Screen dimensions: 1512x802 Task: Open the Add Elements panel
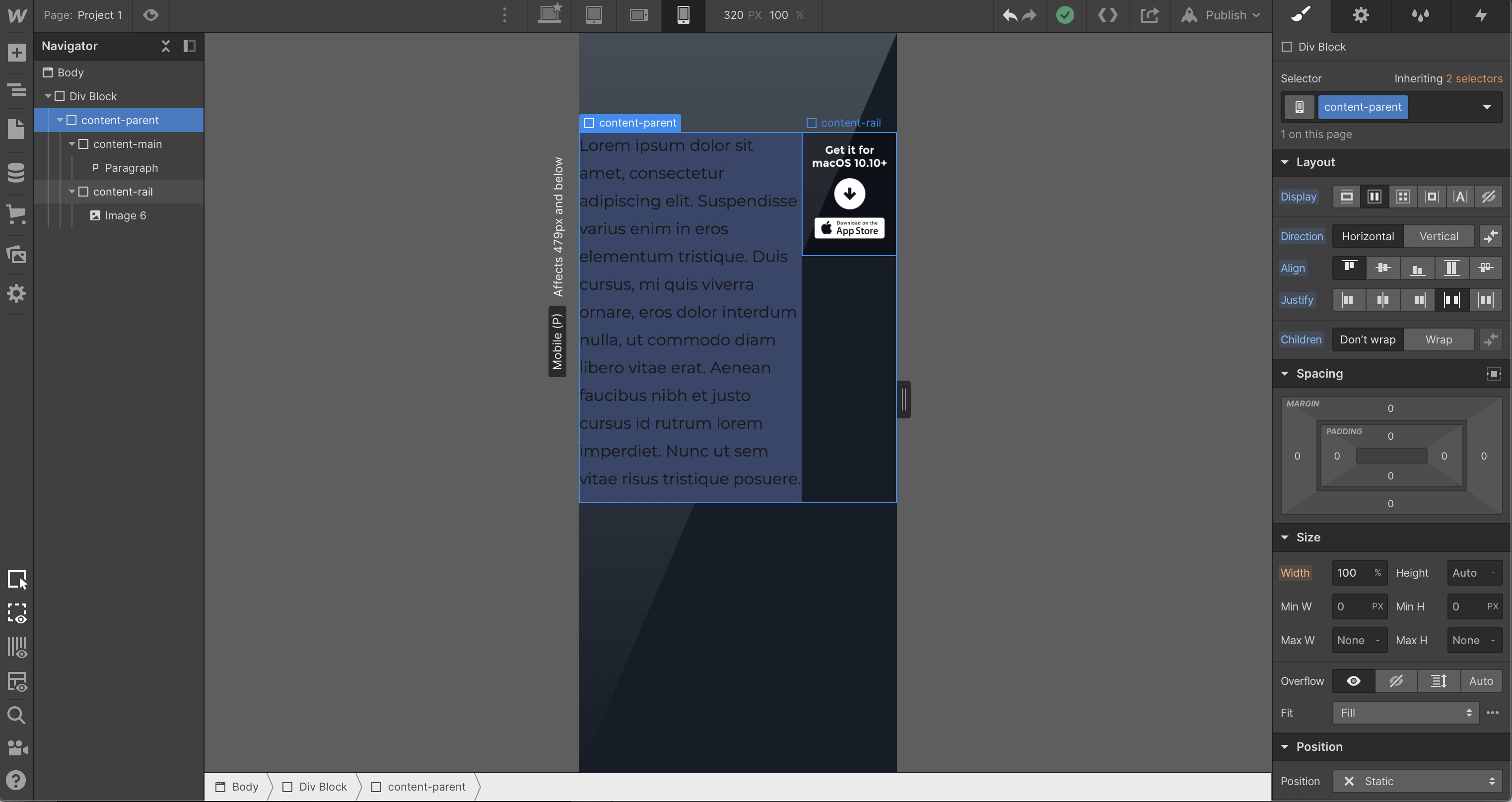pyautogui.click(x=16, y=53)
